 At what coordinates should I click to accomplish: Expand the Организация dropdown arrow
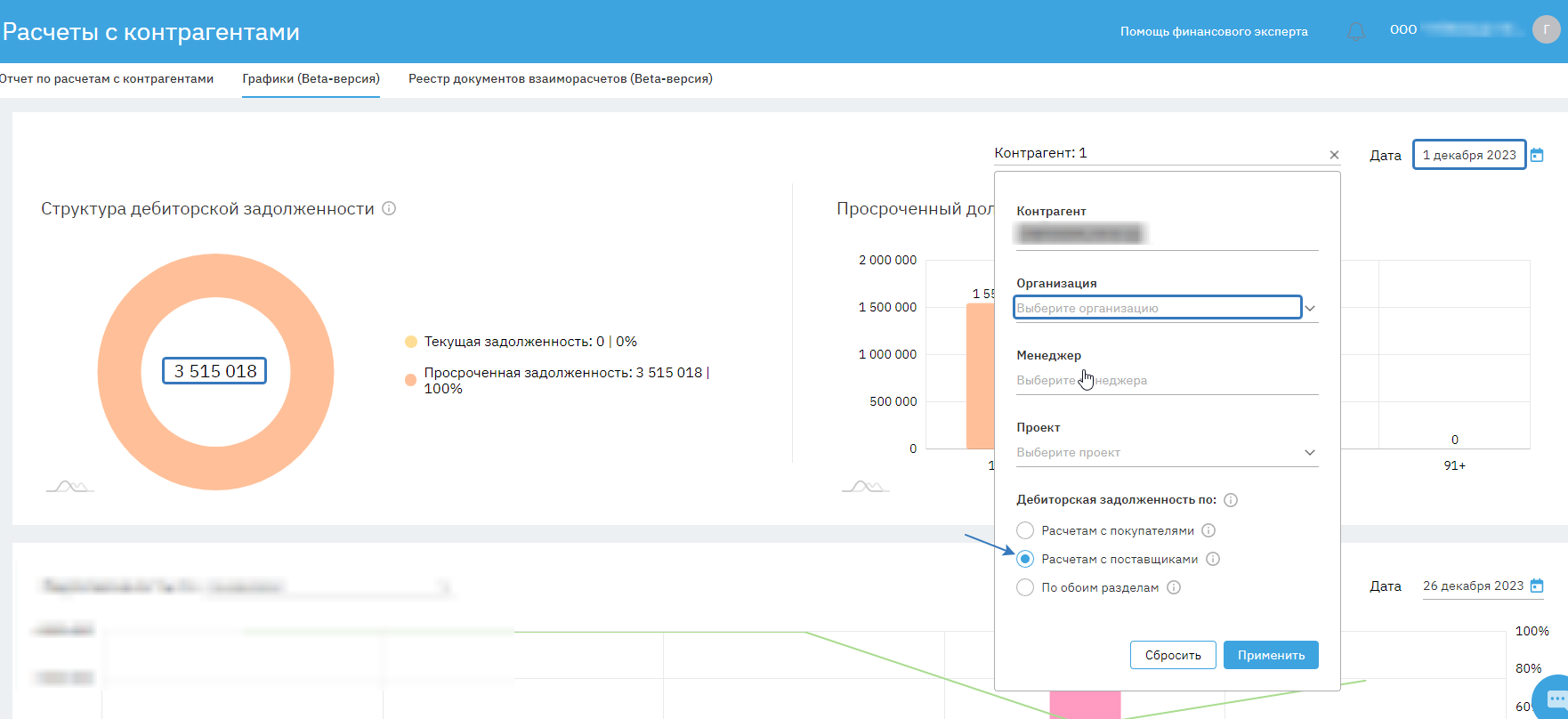(1310, 308)
